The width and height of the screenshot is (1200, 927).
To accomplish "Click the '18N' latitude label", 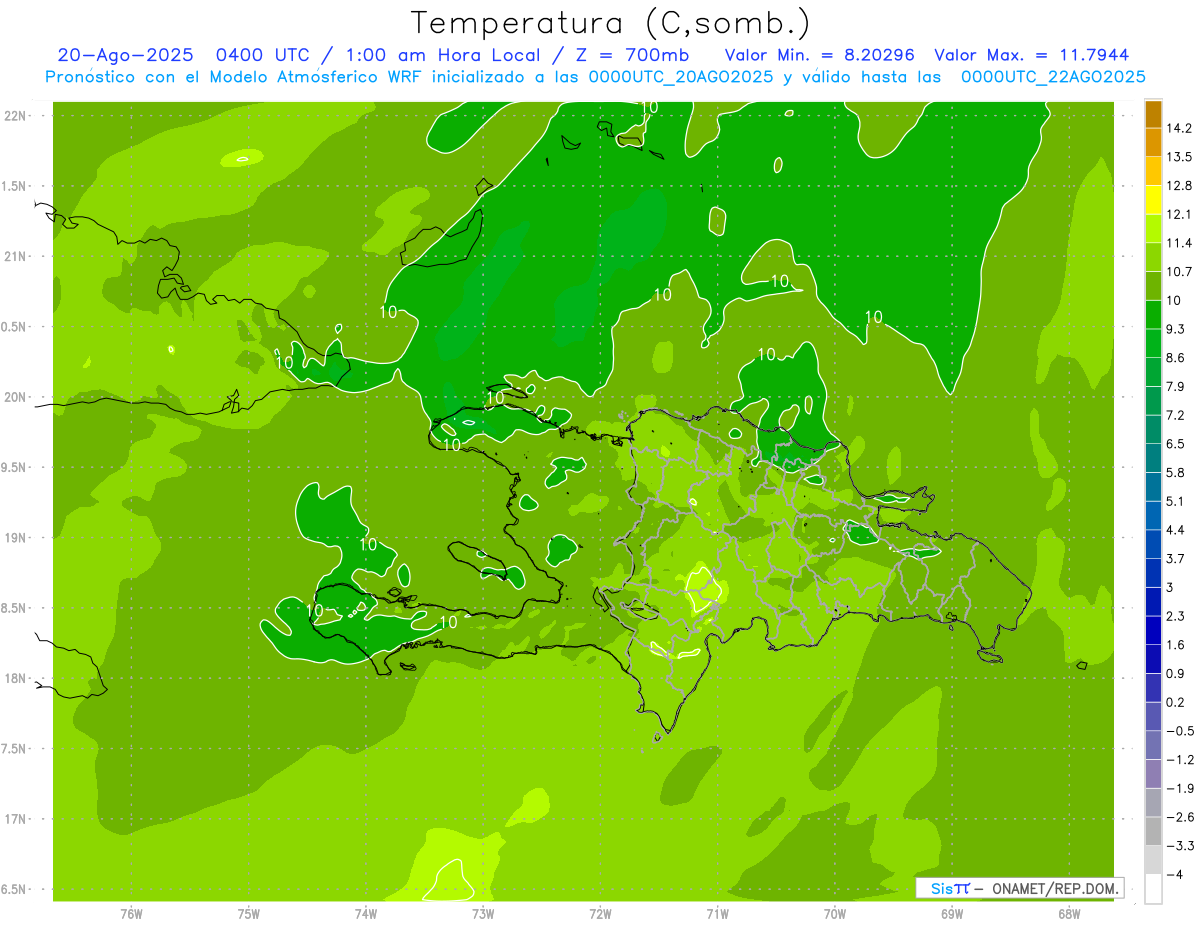I will coord(15,679).
